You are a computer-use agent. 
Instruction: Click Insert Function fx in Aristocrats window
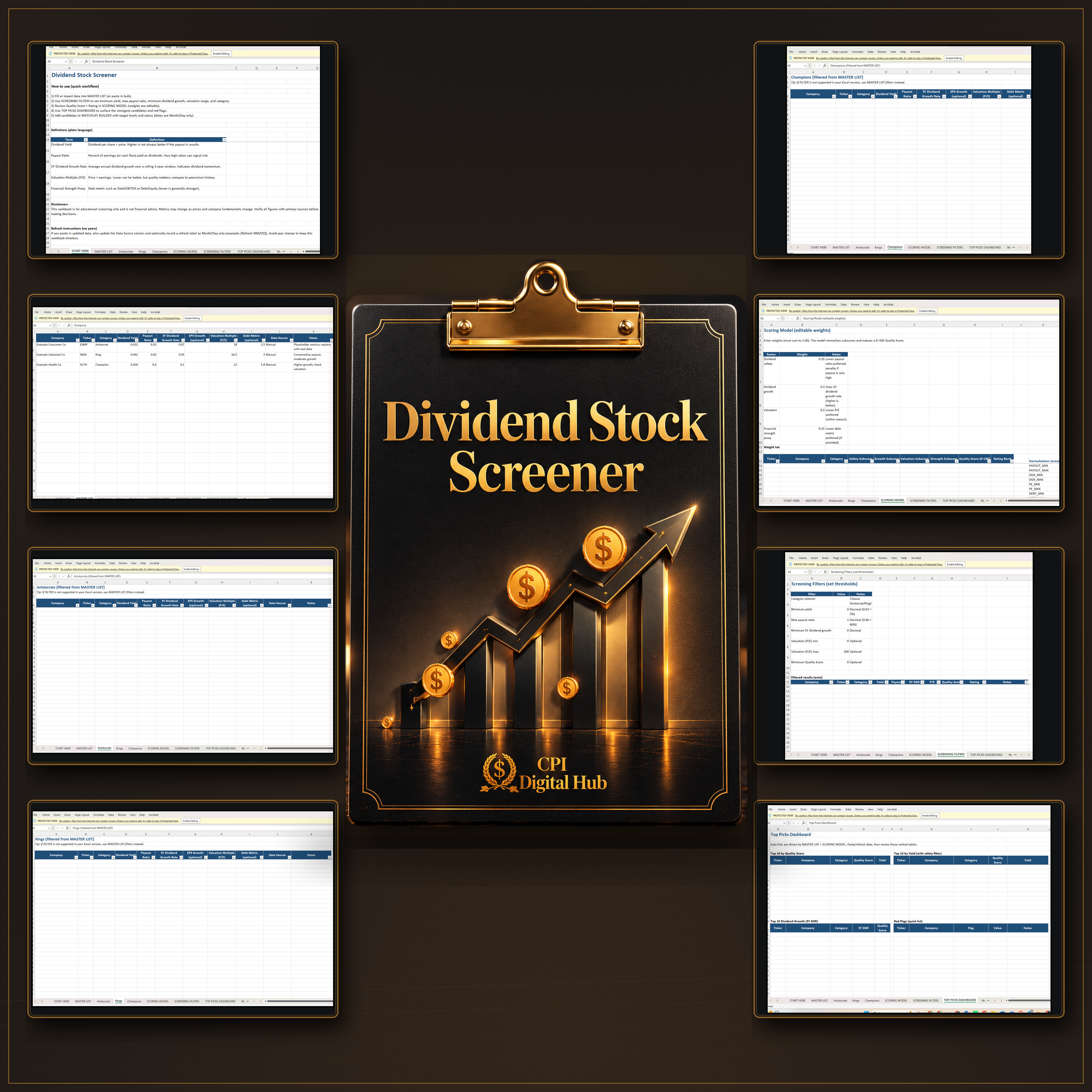[69, 576]
